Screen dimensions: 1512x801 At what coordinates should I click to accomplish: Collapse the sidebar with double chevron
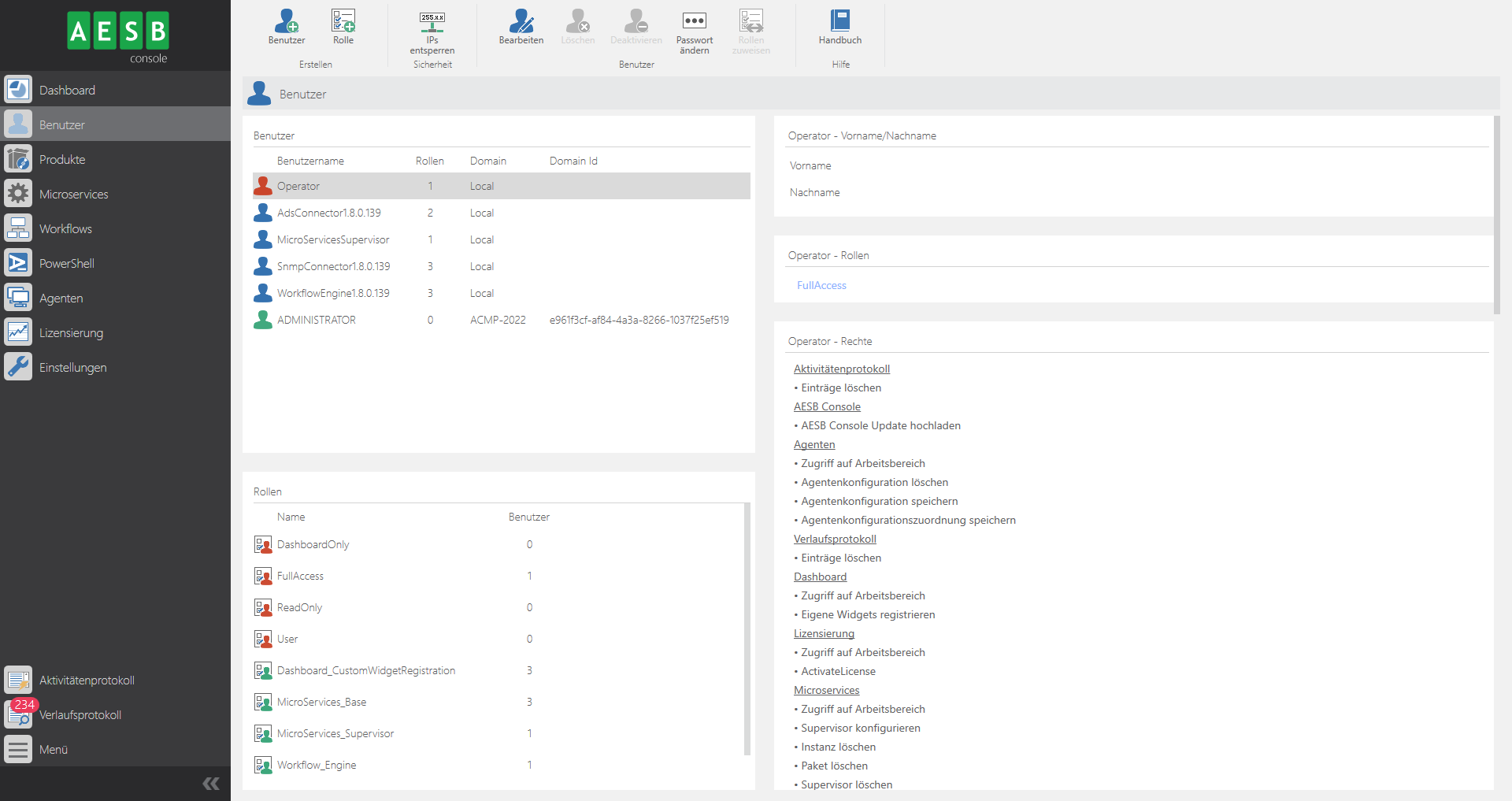click(x=211, y=783)
